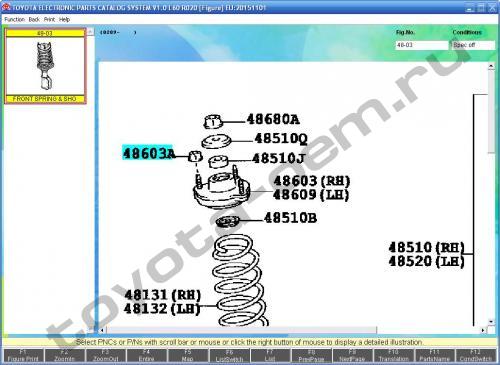Click the F10 Translation button

393,356
